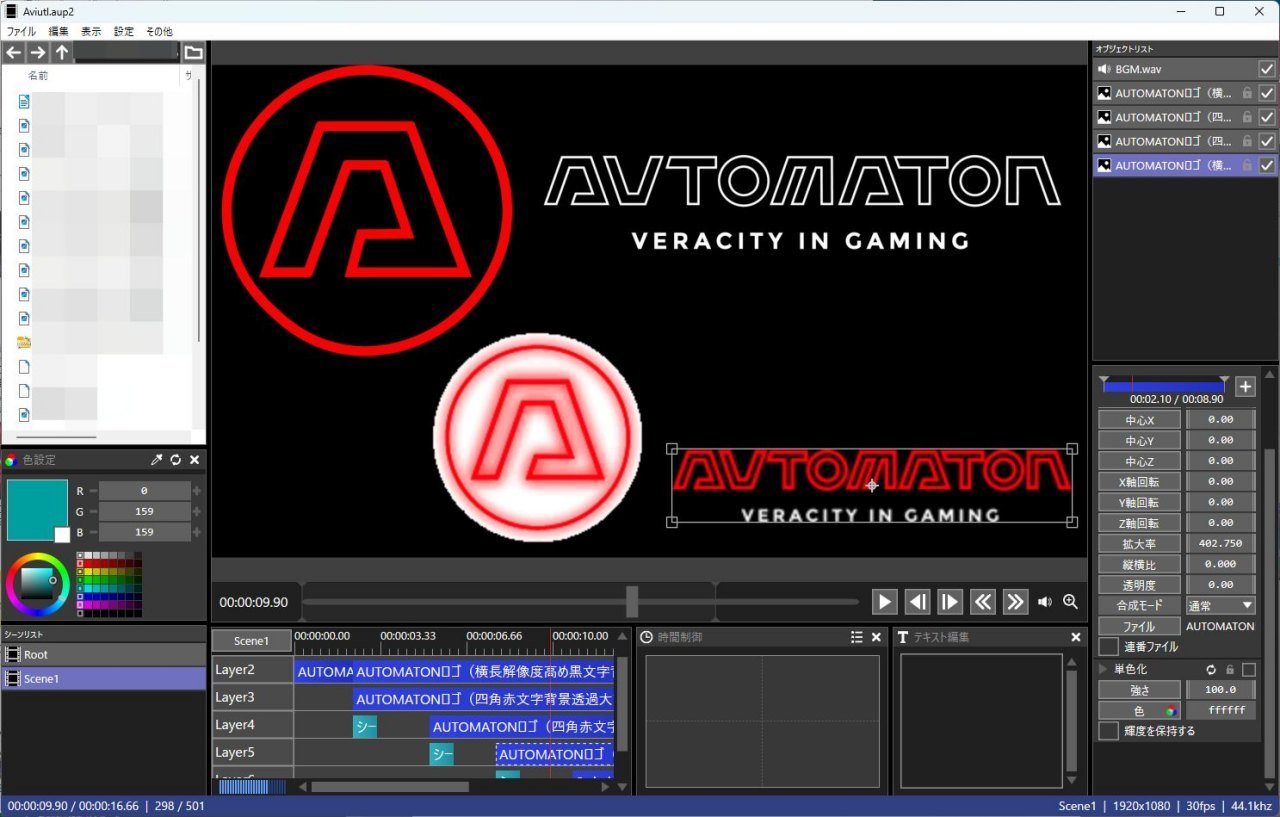The image size is (1280, 817).
Task: Go forward in the file browser
Action: (38, 53)
